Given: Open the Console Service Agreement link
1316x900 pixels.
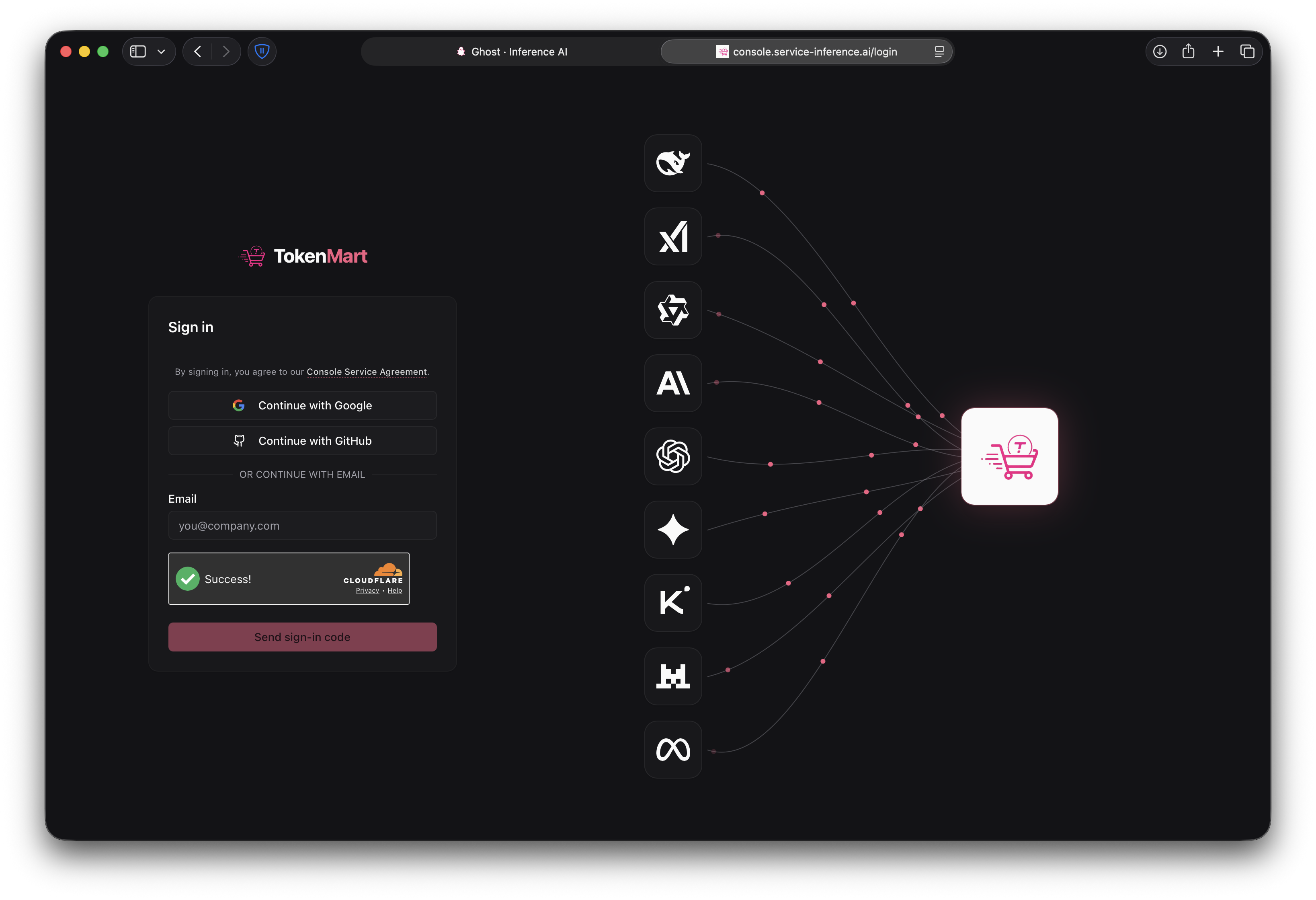Looking at the screenshot, I should (366, 372).
